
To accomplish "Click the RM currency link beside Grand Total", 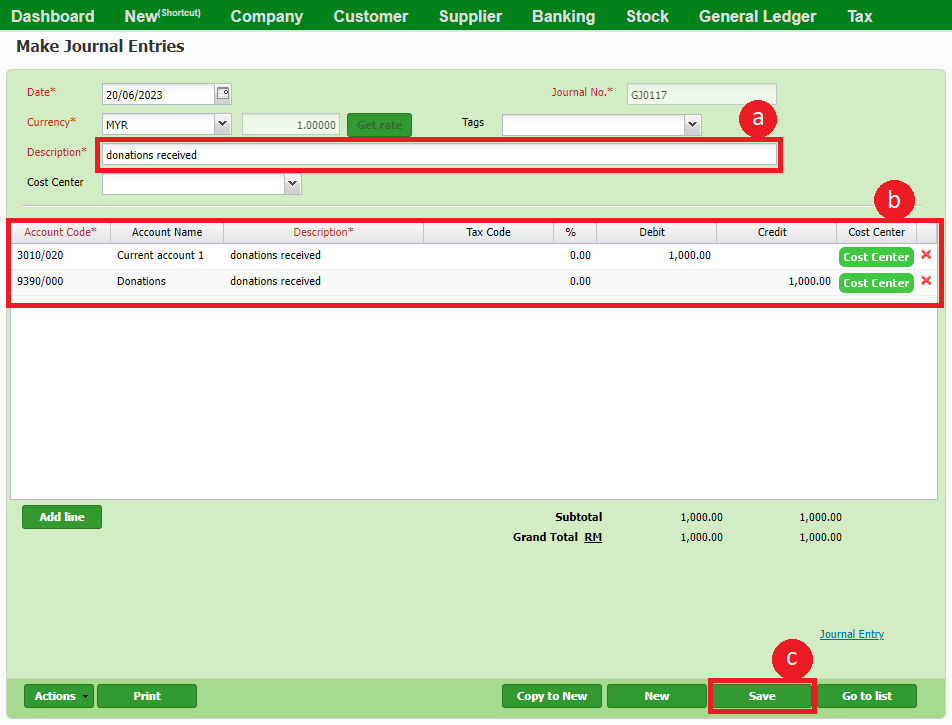I will (x=593, y=537).
